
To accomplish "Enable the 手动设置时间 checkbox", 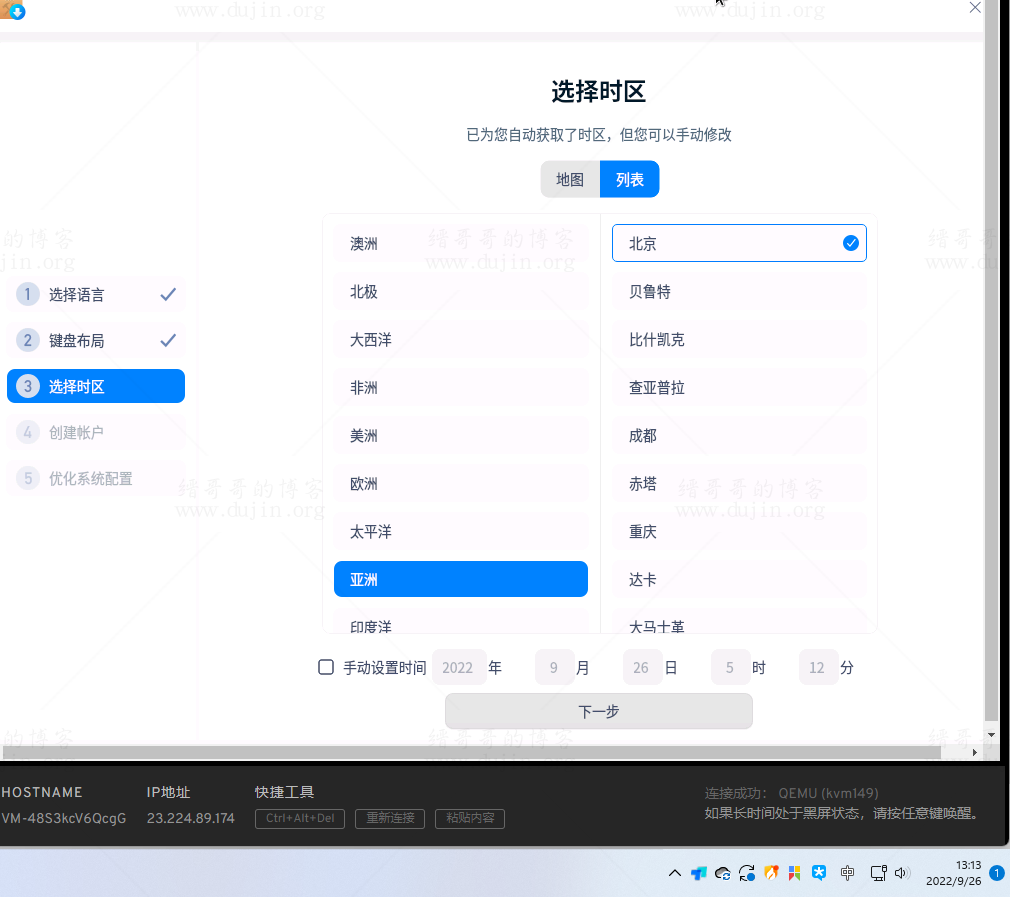I will click(x=326, y=667).
